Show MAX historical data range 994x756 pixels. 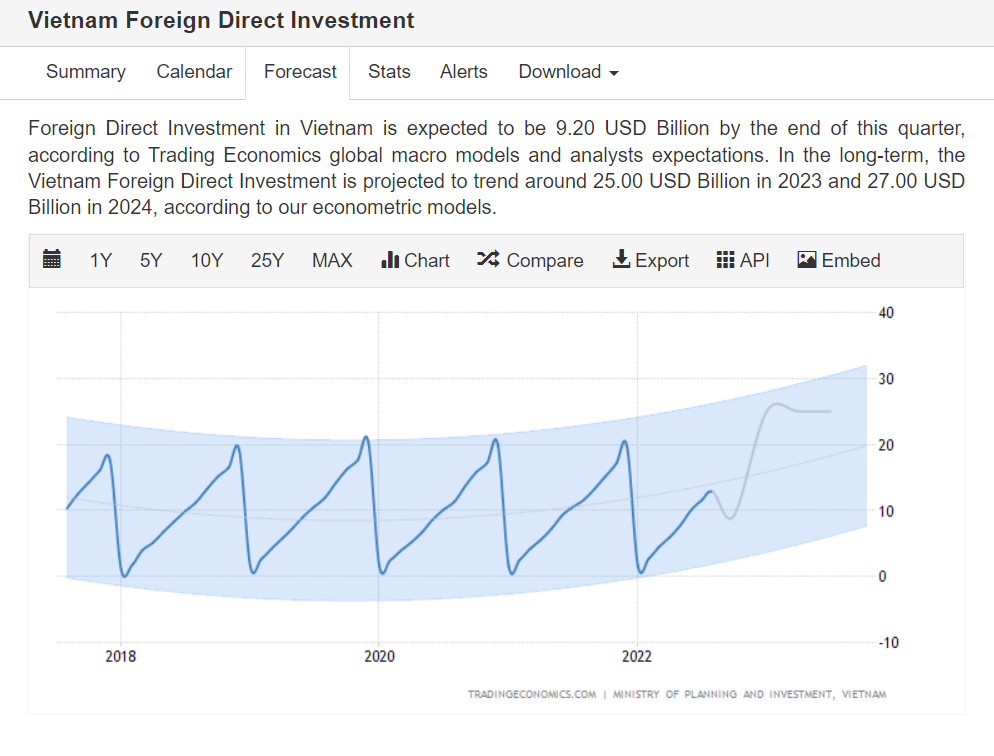click(332, 260)
